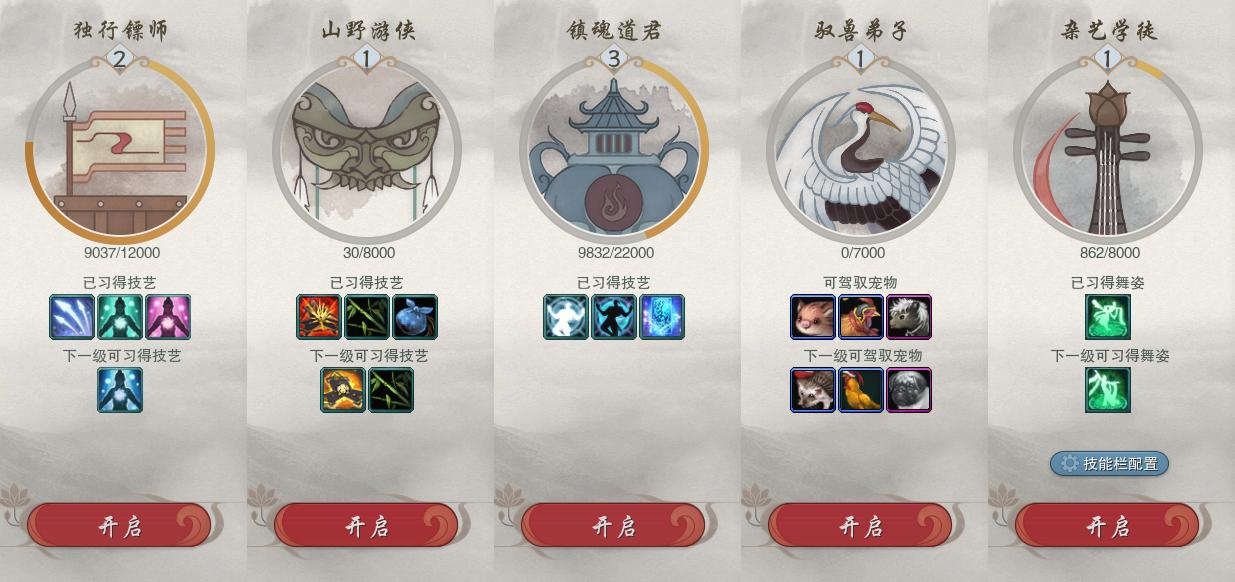Click the blue slash skill icon under 独行镖师
The width and height of the screenshot is (1235, 582).
(72, 317)
